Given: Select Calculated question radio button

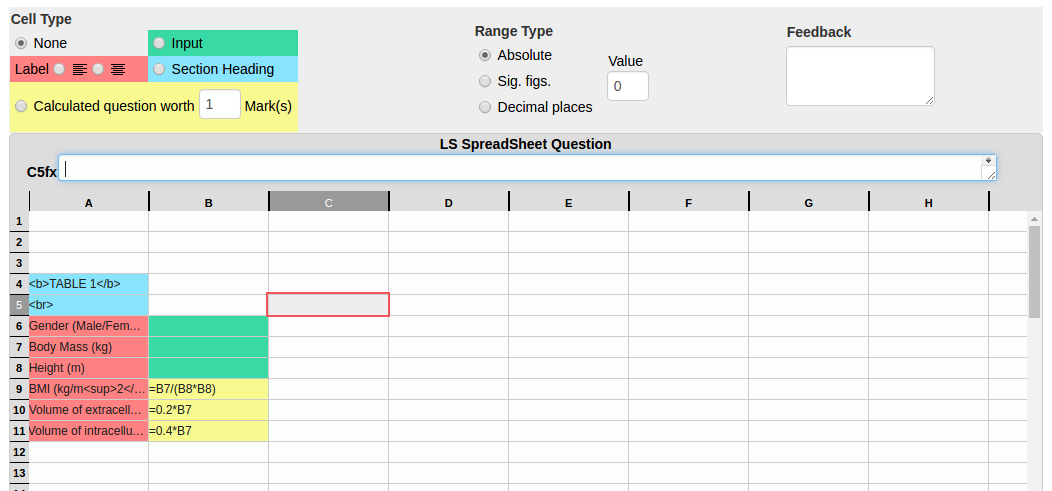Looking at the screenshot, I should [x=21, y=106].
